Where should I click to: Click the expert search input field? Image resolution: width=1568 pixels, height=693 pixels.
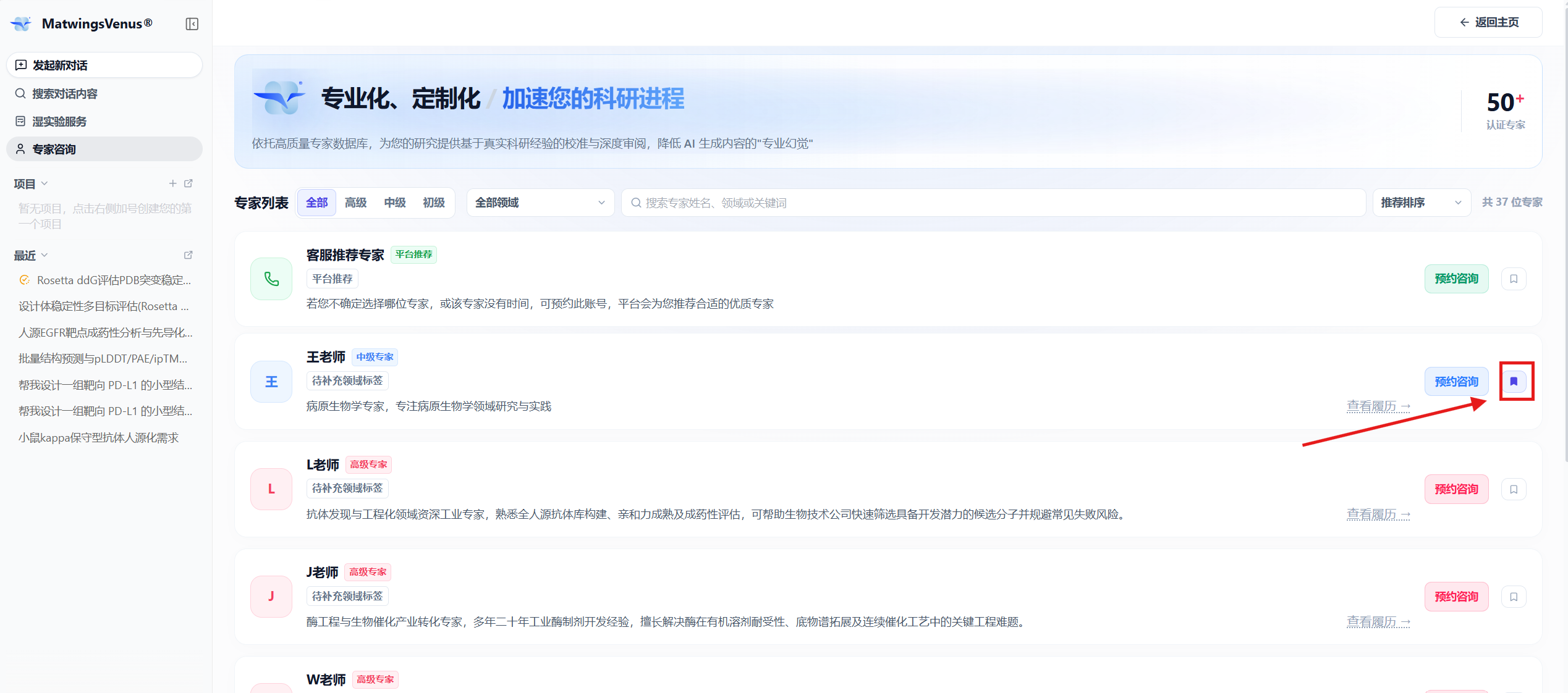point(993,203)
